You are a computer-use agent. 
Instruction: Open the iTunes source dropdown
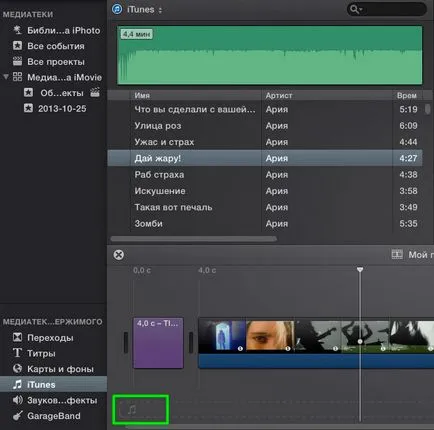point(145,9)
